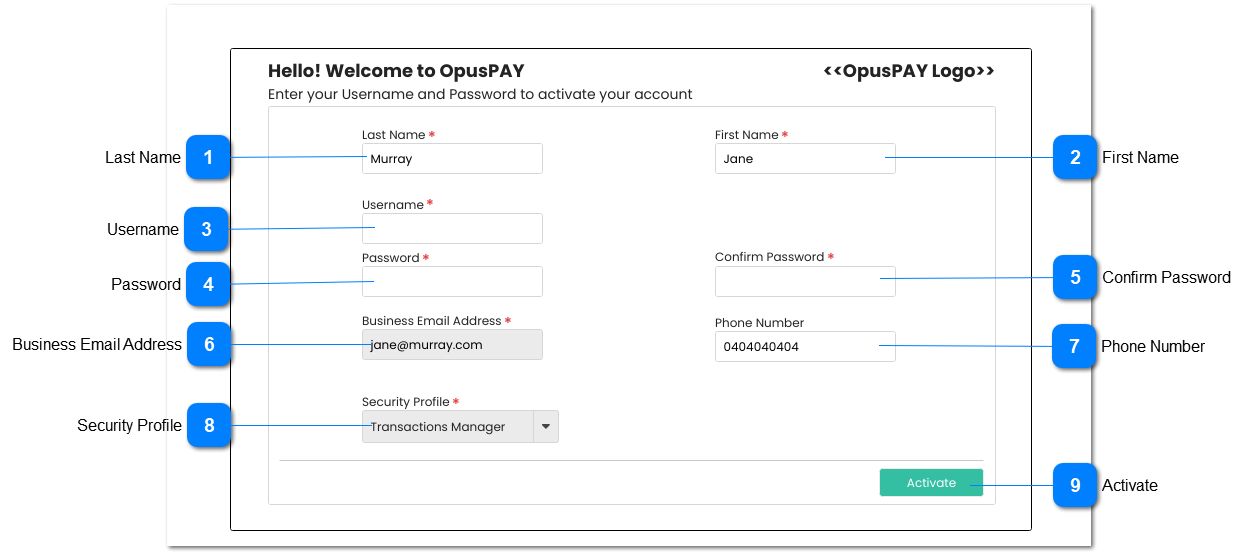Click the Phone Number field with 0404040404

[x=805, y=347]
